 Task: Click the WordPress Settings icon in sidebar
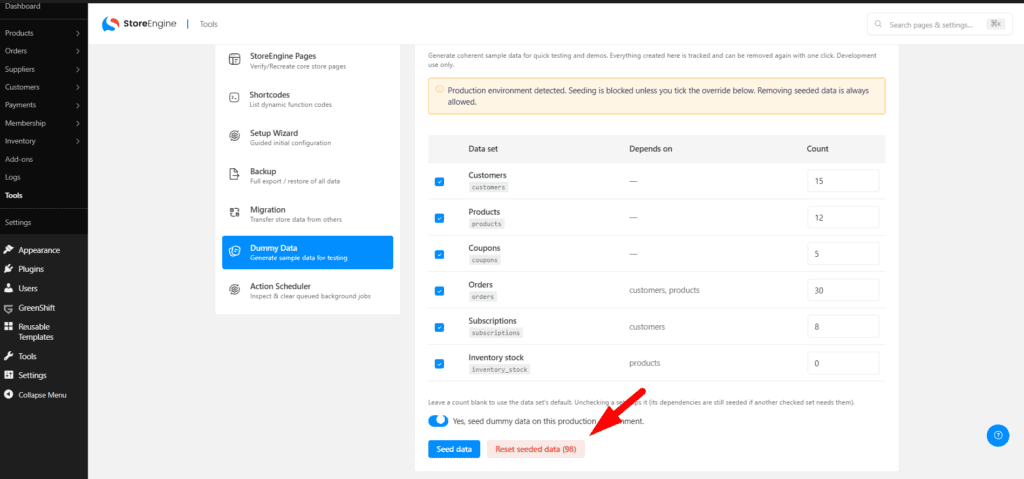[8, 375]
